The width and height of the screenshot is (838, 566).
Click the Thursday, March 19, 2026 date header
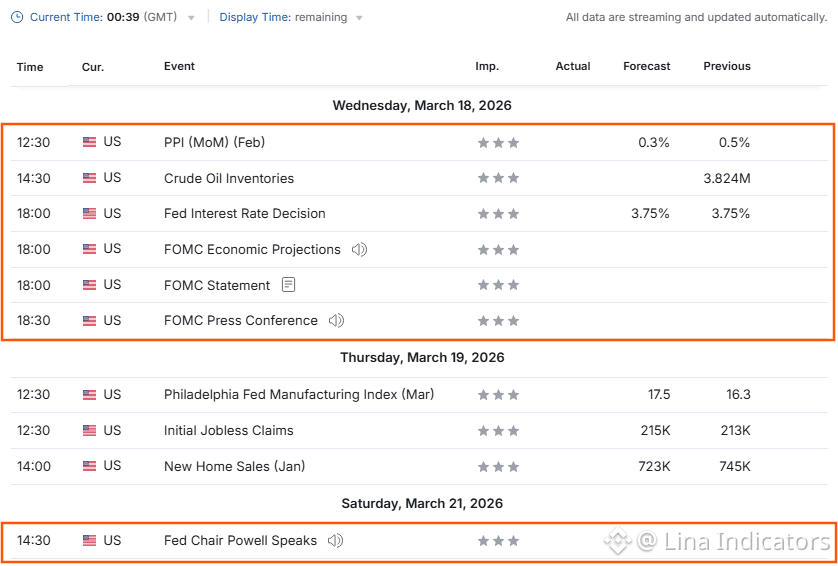pos(422,358)
